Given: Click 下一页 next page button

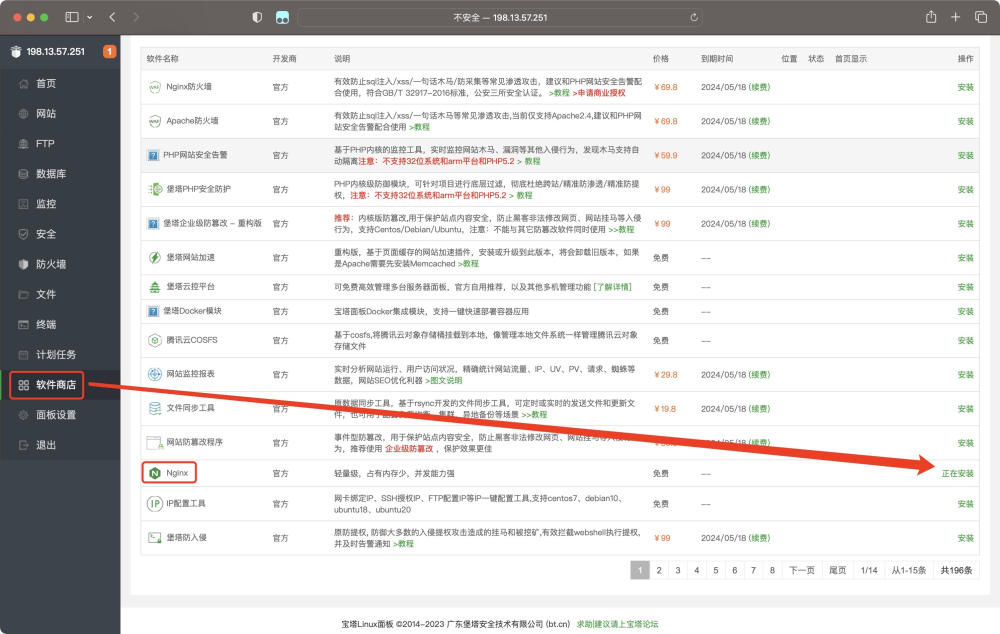Looking at the screenshot, I should pyautogui.click(x=802, y=570).
